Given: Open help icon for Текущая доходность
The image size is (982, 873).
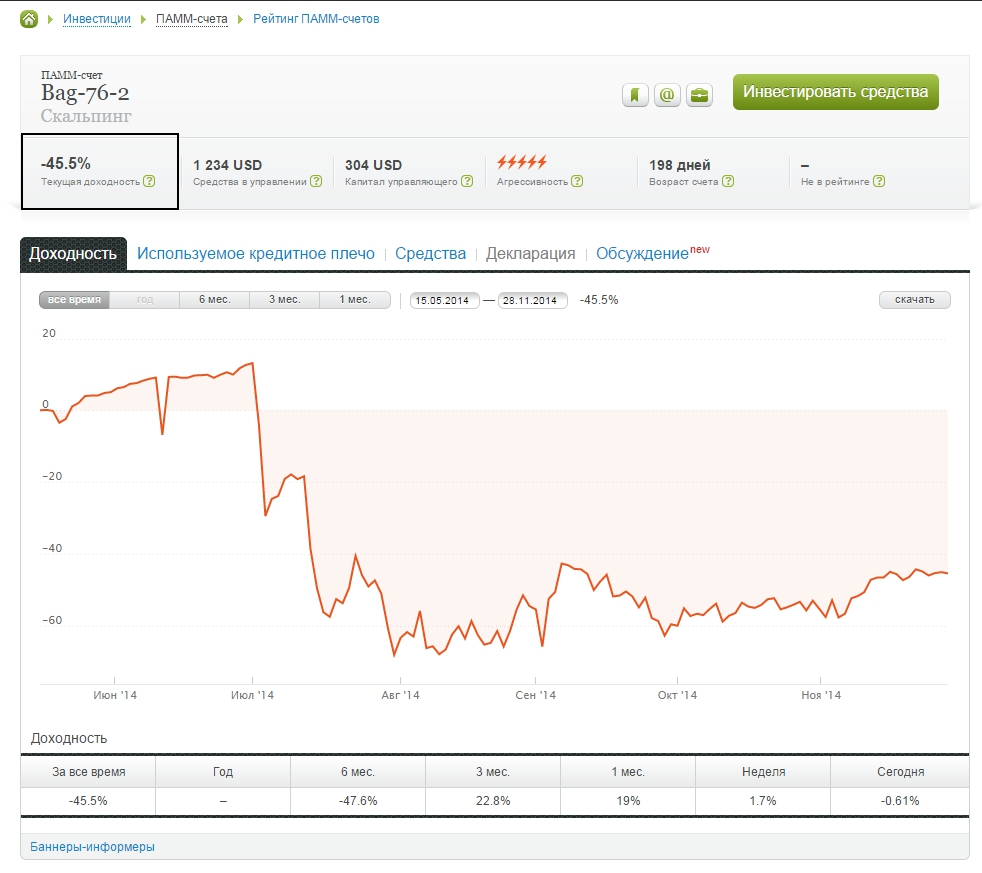Looking at the screenshot, I should (x=149, y=181).
